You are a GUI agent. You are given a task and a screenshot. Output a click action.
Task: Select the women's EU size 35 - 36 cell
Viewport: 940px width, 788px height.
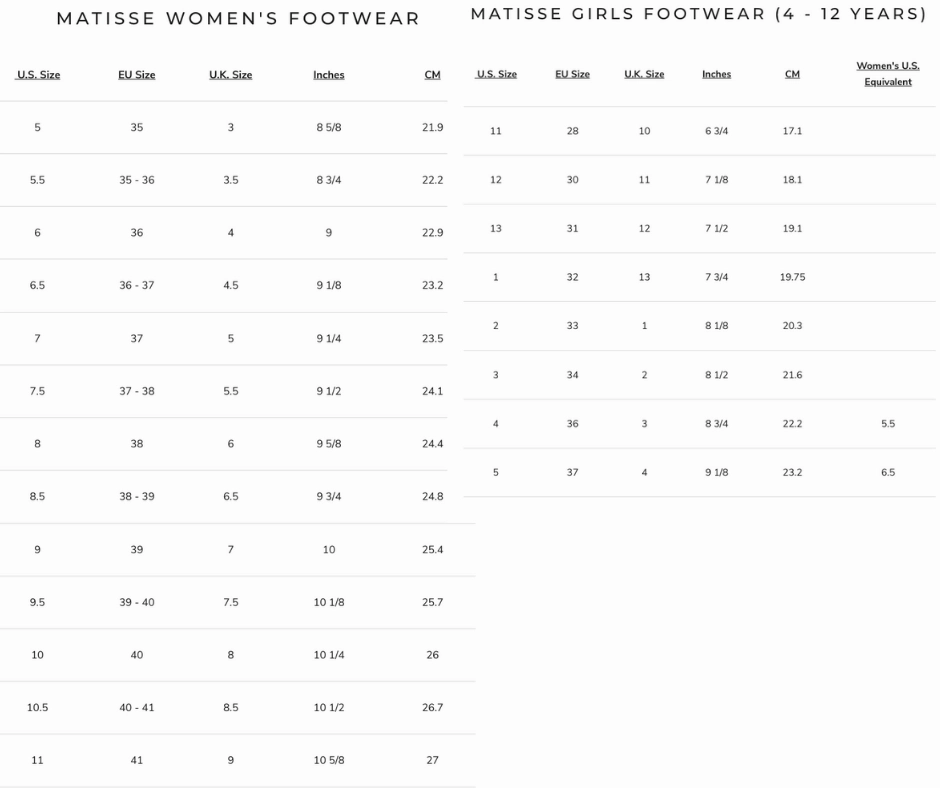[x=137, y=180]
